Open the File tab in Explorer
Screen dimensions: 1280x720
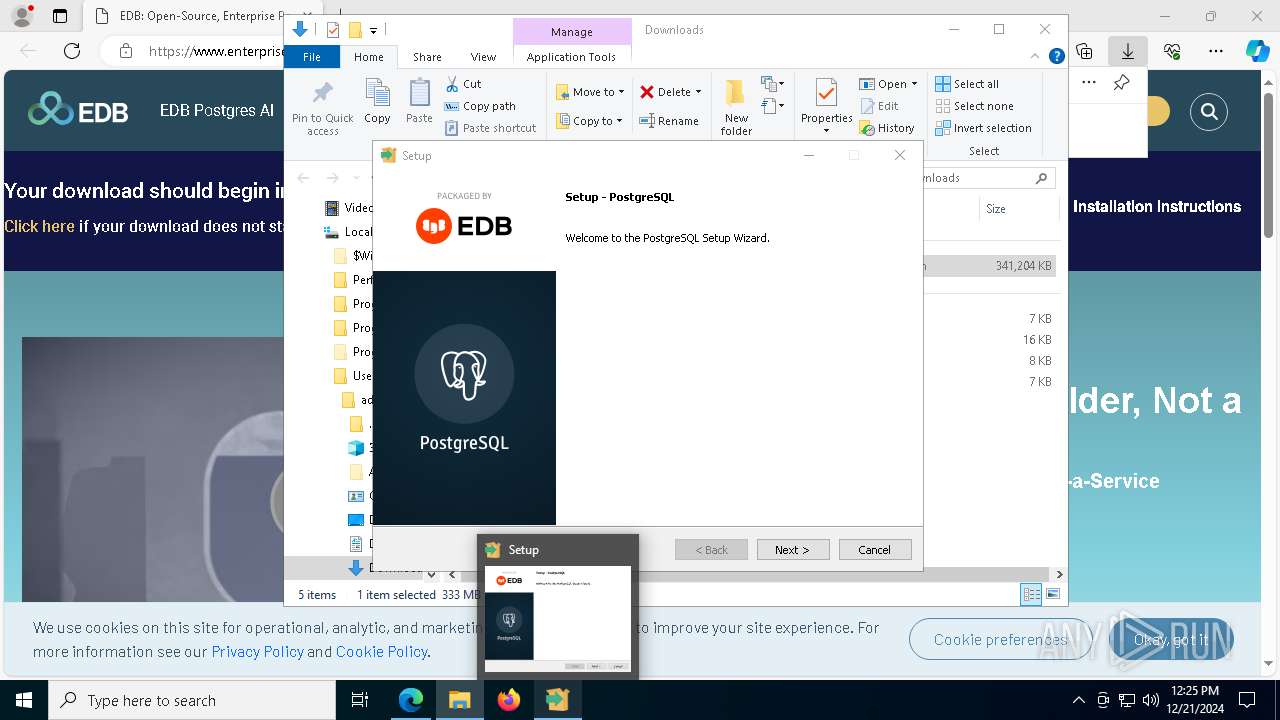coord(312,57)
